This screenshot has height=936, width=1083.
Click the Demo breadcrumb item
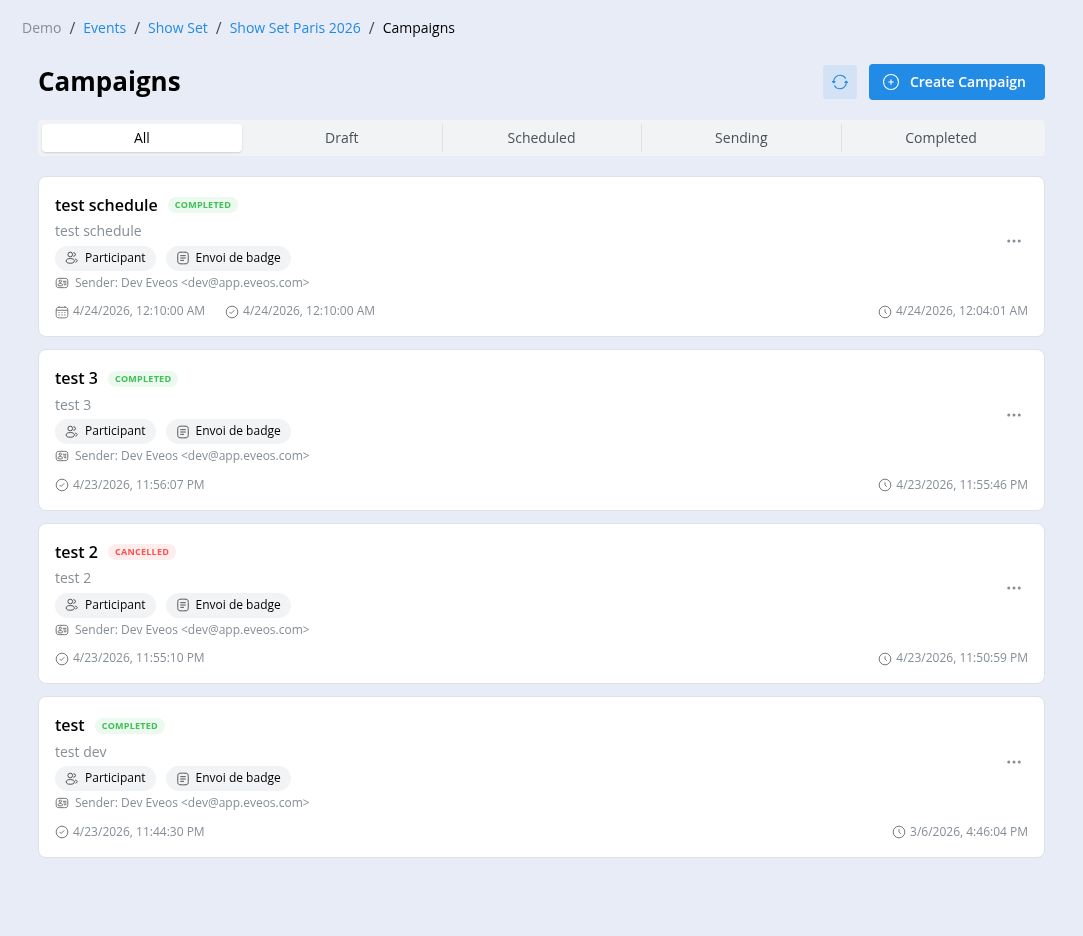(x=41, y=28)
